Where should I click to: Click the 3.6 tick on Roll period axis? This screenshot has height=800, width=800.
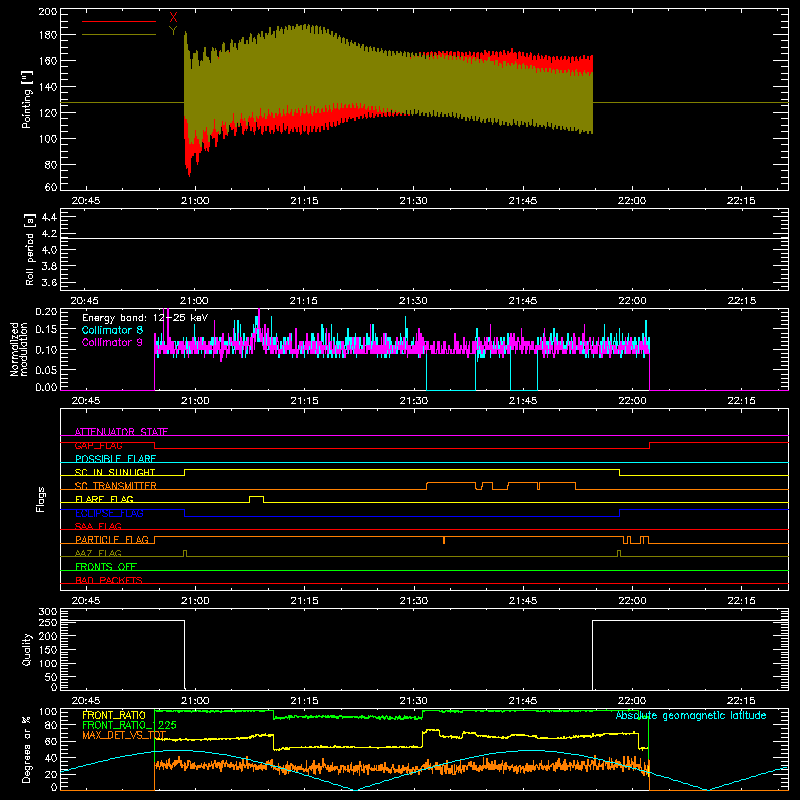click(x=49, y=282)
